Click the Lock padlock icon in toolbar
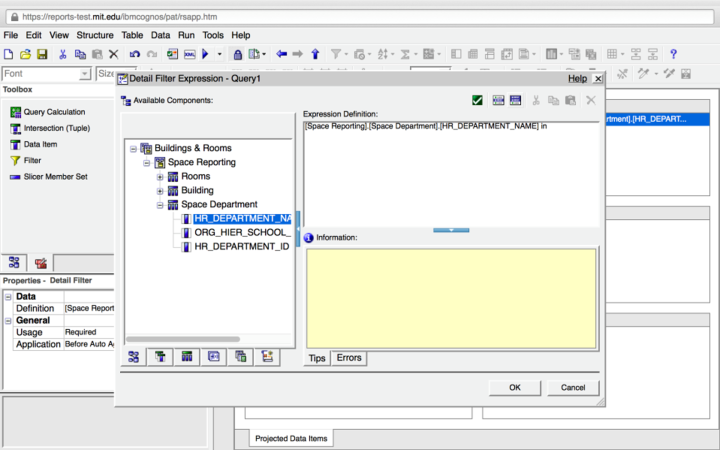The image size is (720, 450). (238, 54)
